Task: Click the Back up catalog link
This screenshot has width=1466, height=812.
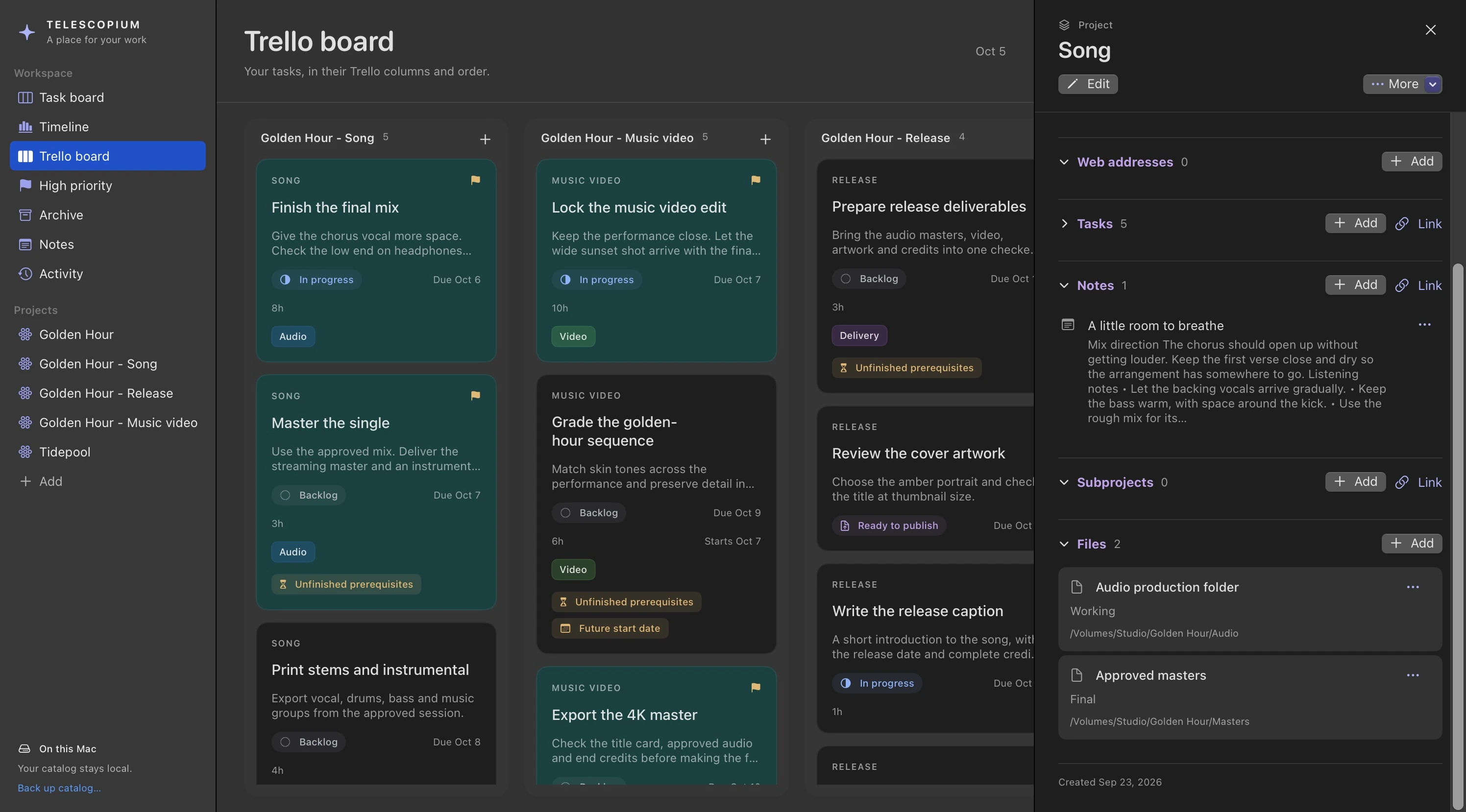Action: pos(59,788)
